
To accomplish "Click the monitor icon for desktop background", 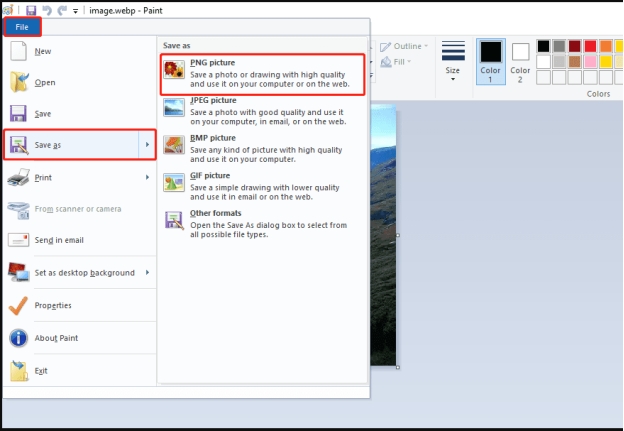I will coord(19,272).
